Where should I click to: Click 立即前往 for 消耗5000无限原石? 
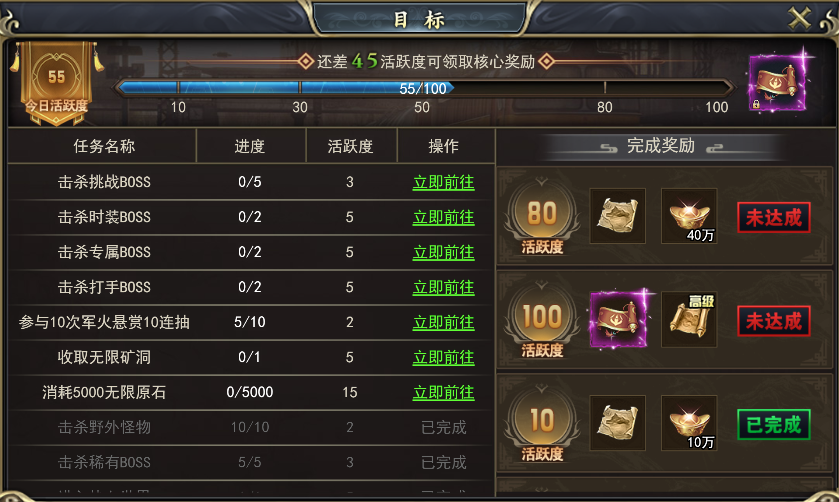tap(443, 393)
